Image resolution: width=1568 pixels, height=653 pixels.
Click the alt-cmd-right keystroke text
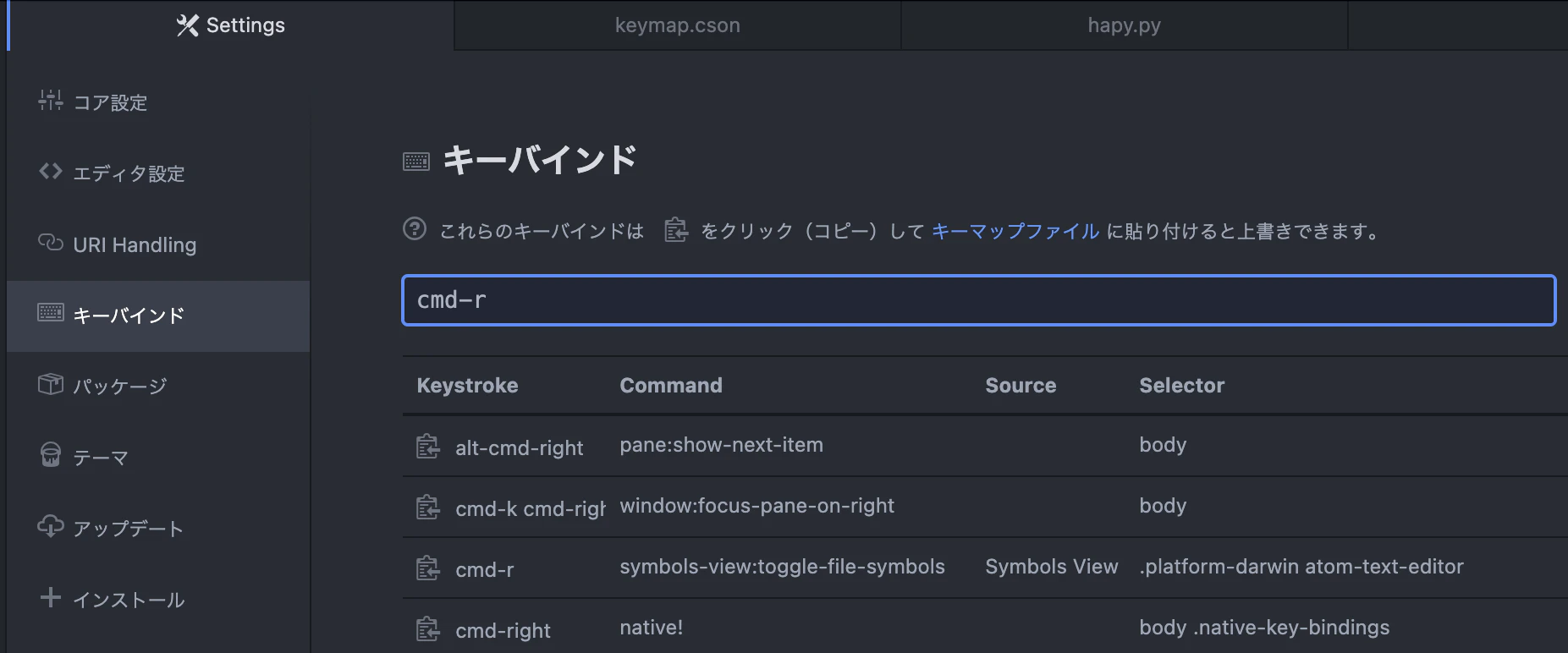(519, 448)
